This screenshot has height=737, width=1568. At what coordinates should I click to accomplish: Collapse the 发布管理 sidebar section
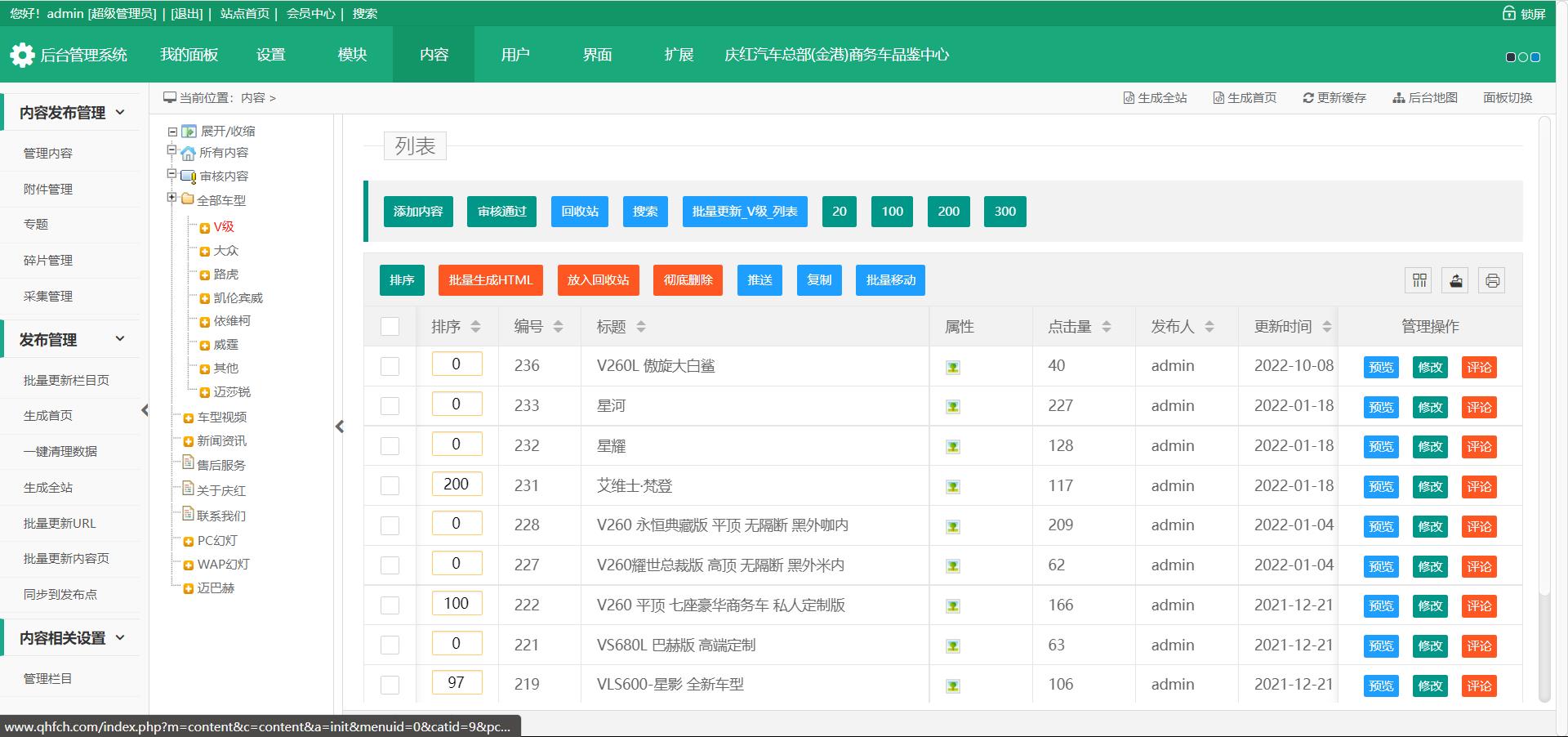click(120, 338)
